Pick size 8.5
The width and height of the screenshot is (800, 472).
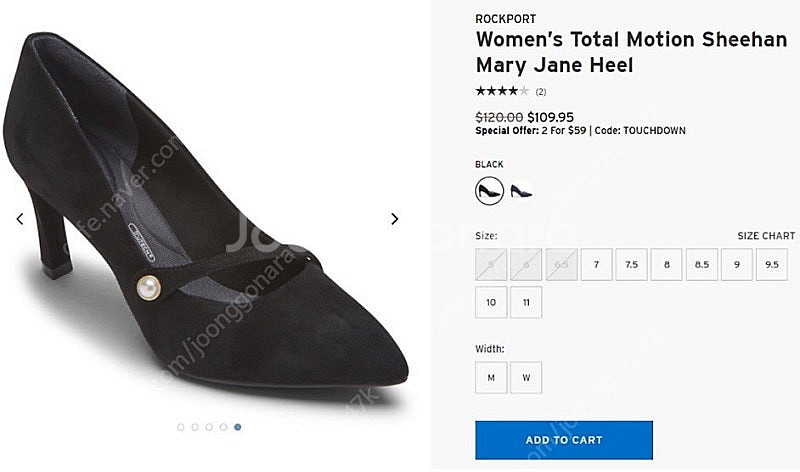(x=701, y=265)
